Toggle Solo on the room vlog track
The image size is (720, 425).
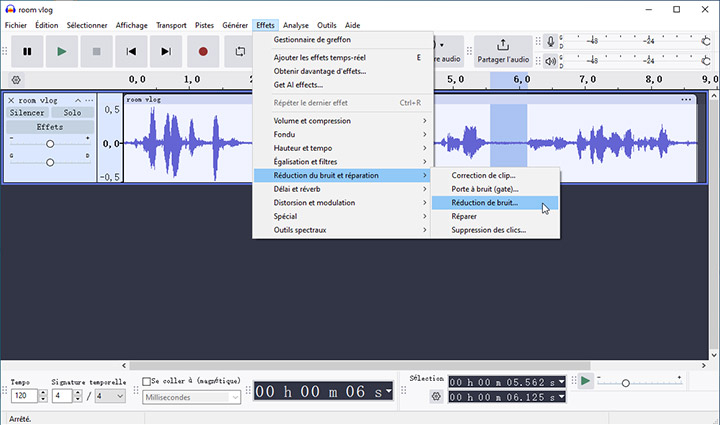click(71, 113)
